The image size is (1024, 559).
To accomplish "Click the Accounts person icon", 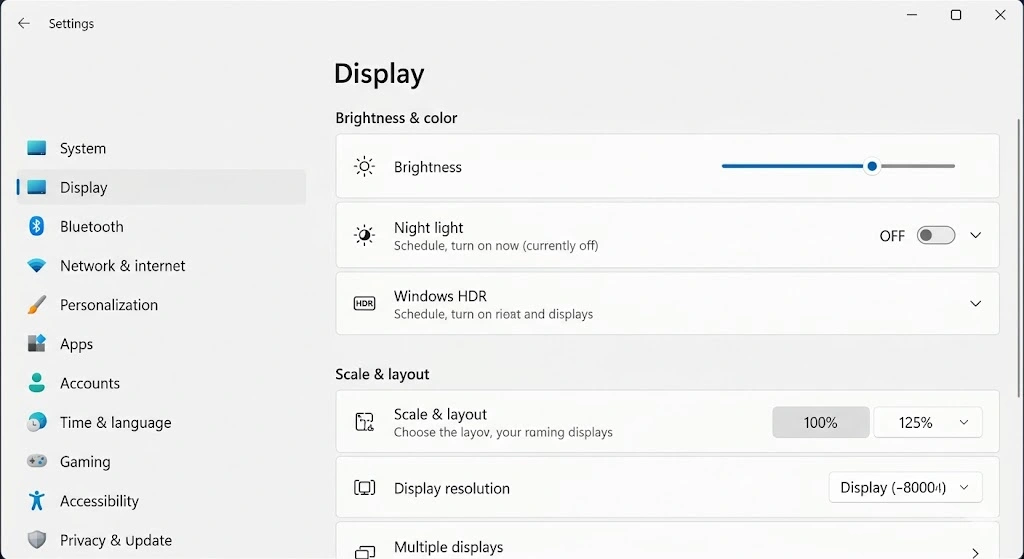I will click(x=37, y=383).
